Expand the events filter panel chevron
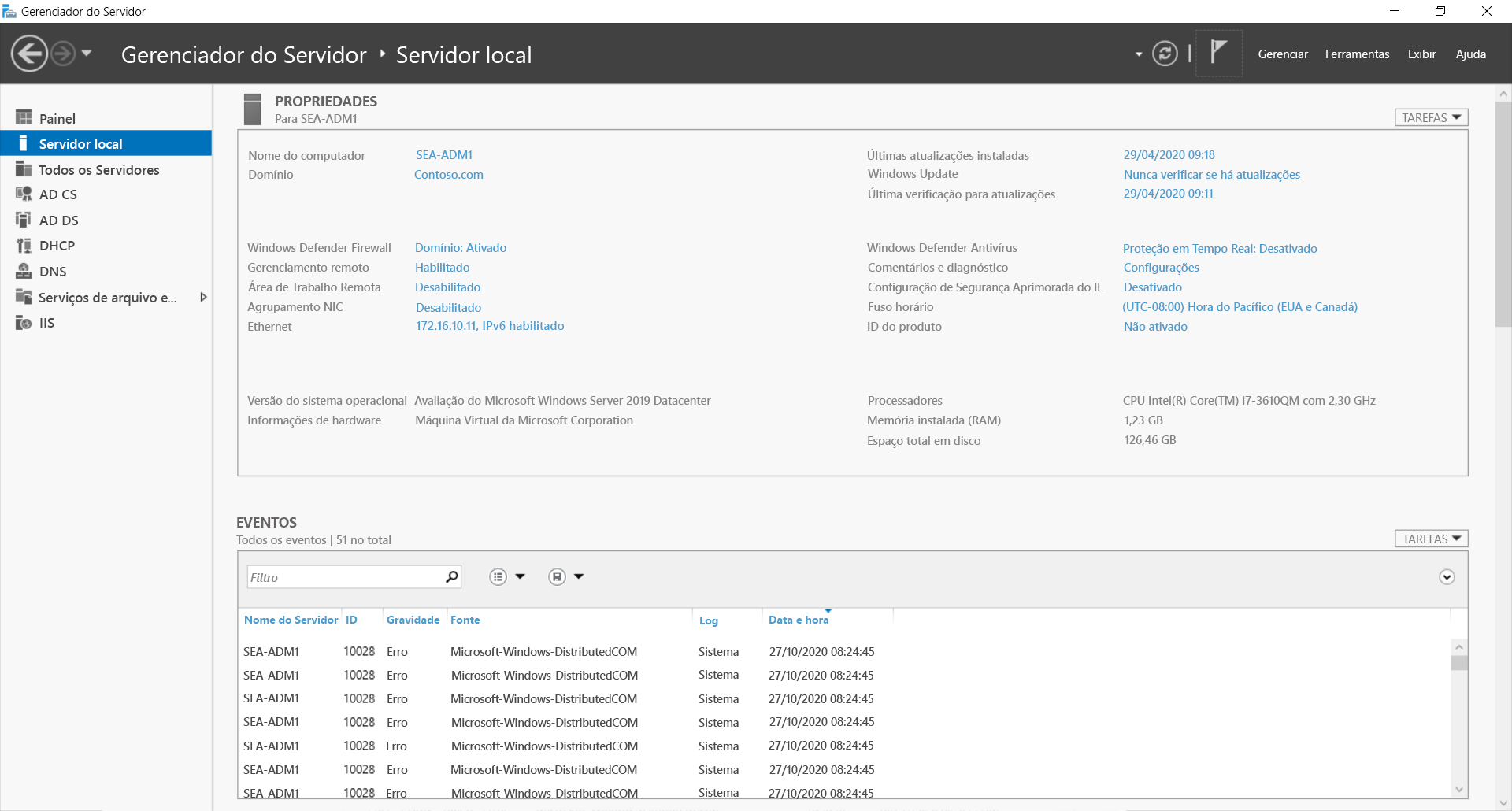1512x811 pixels. pos(1447,577)
